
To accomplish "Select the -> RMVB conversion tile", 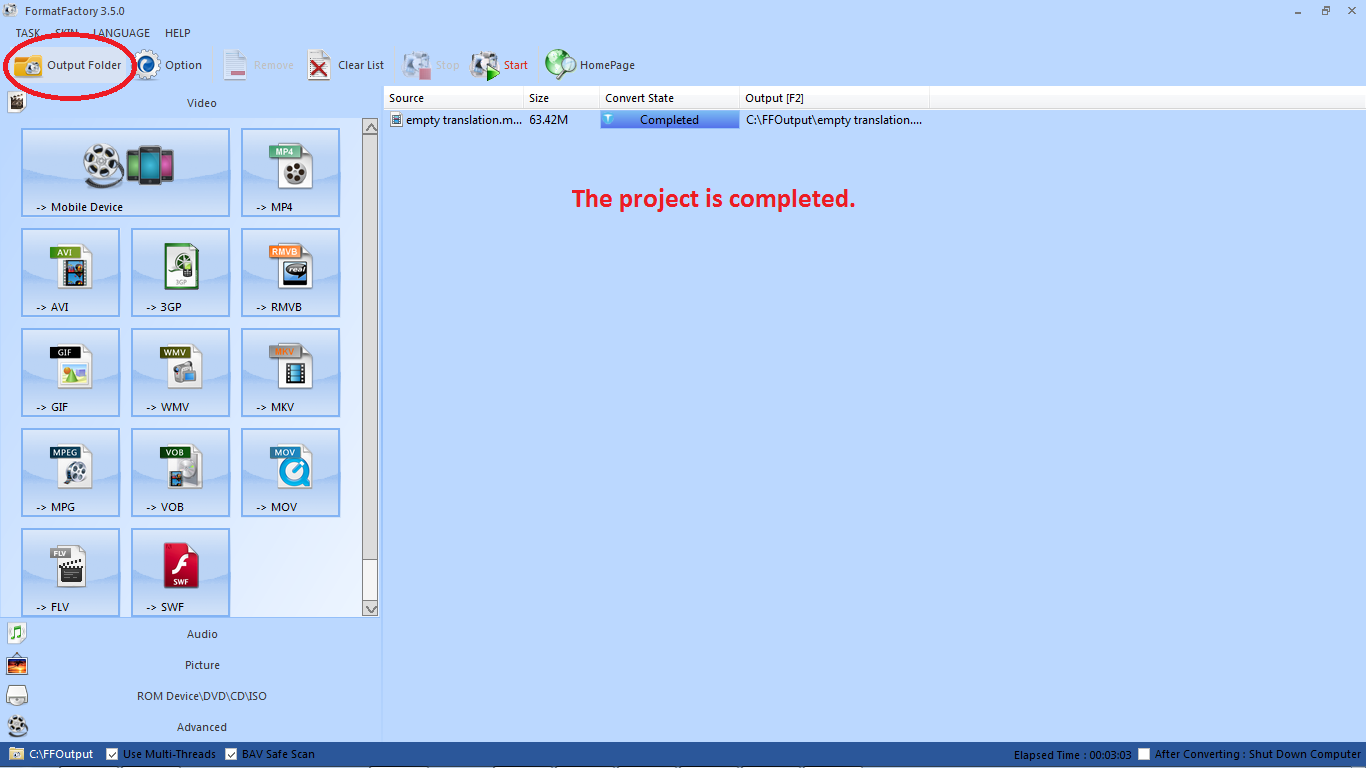I will pos(290,272).
